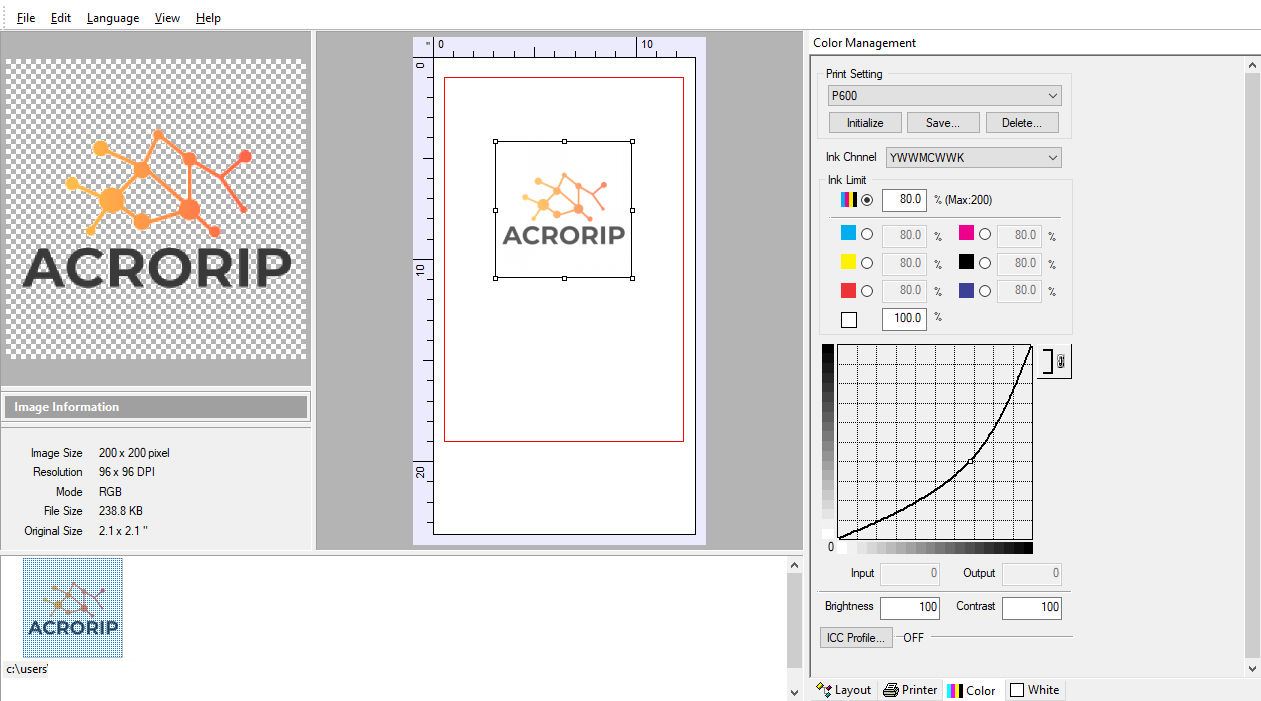
Task: Click the Initialize button
Action: pos(865,123)
